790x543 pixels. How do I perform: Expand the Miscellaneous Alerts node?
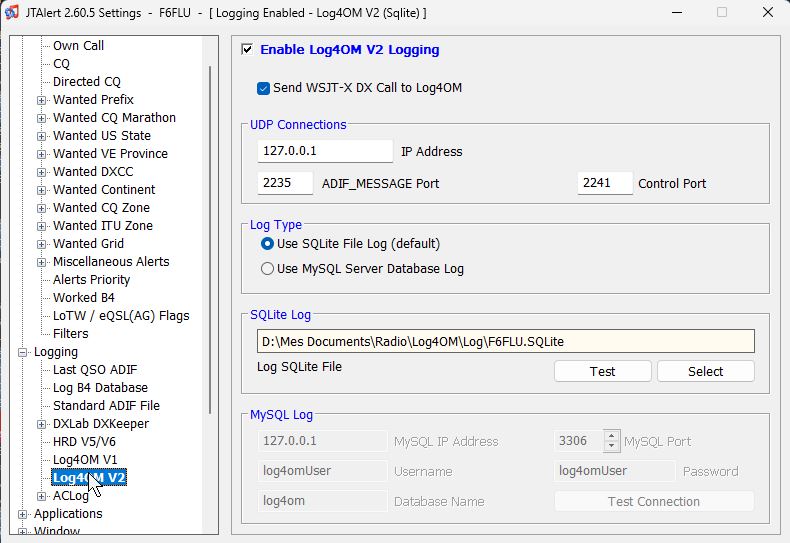point(42,262)
